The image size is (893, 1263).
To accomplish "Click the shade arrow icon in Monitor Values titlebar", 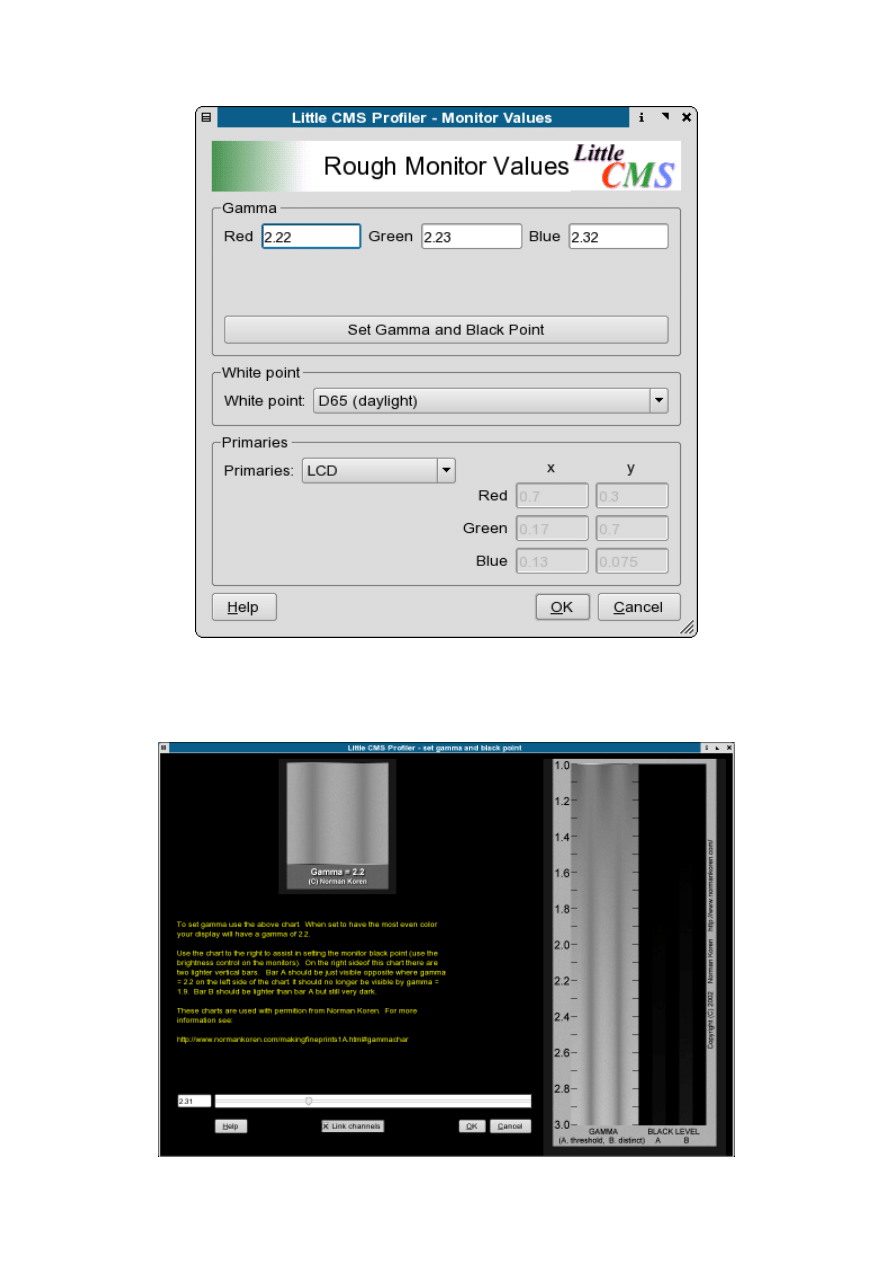I will point(665,117).
